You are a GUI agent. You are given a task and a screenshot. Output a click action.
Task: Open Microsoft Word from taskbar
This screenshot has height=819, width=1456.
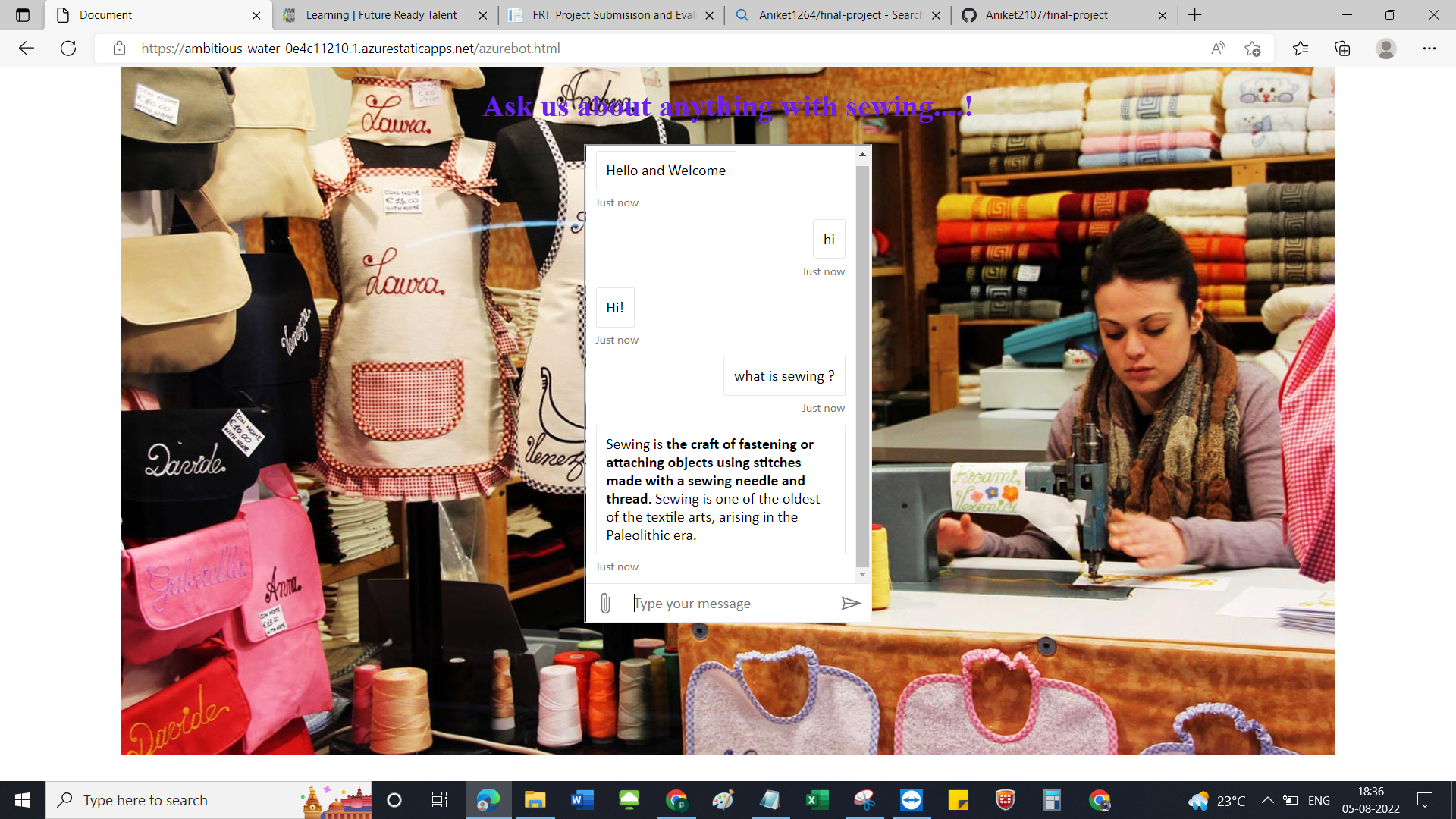click(582, 800)
